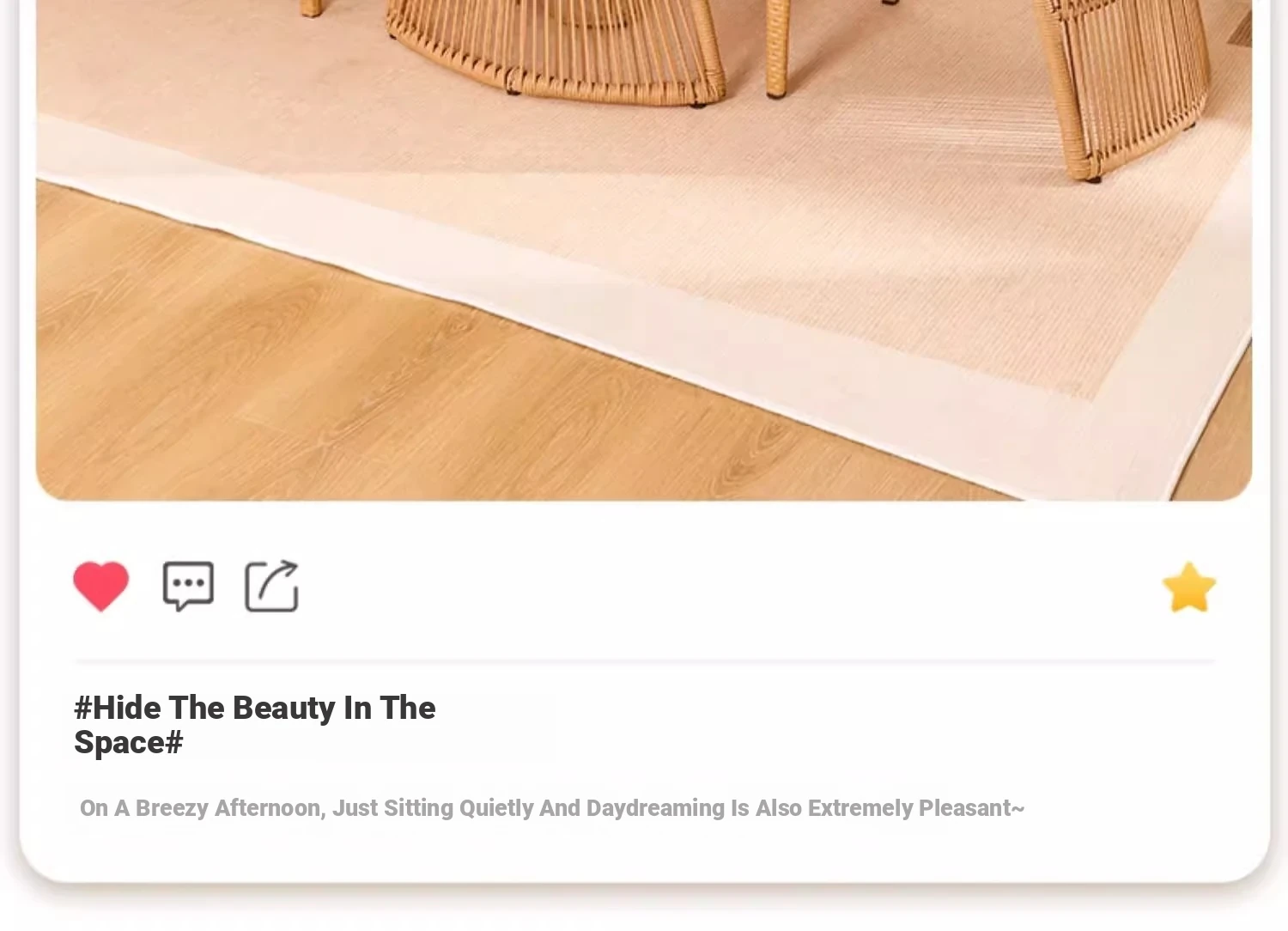
Task: Unlike the post with the red heart
Action: point(100,587)
